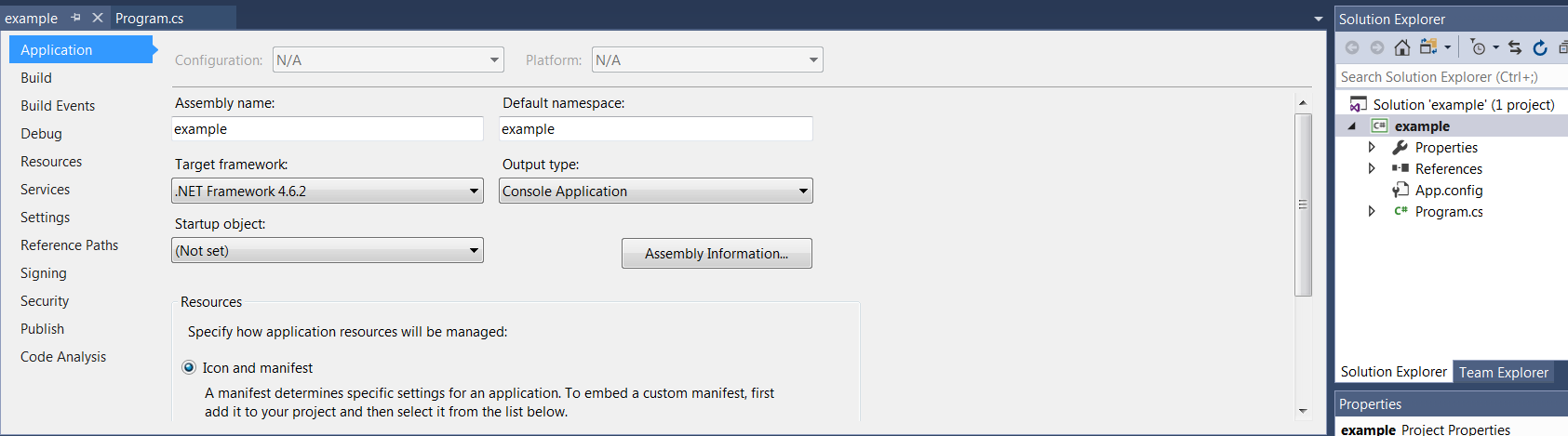
Task: Open the Configuration dropdown
Action: (388, 59)
